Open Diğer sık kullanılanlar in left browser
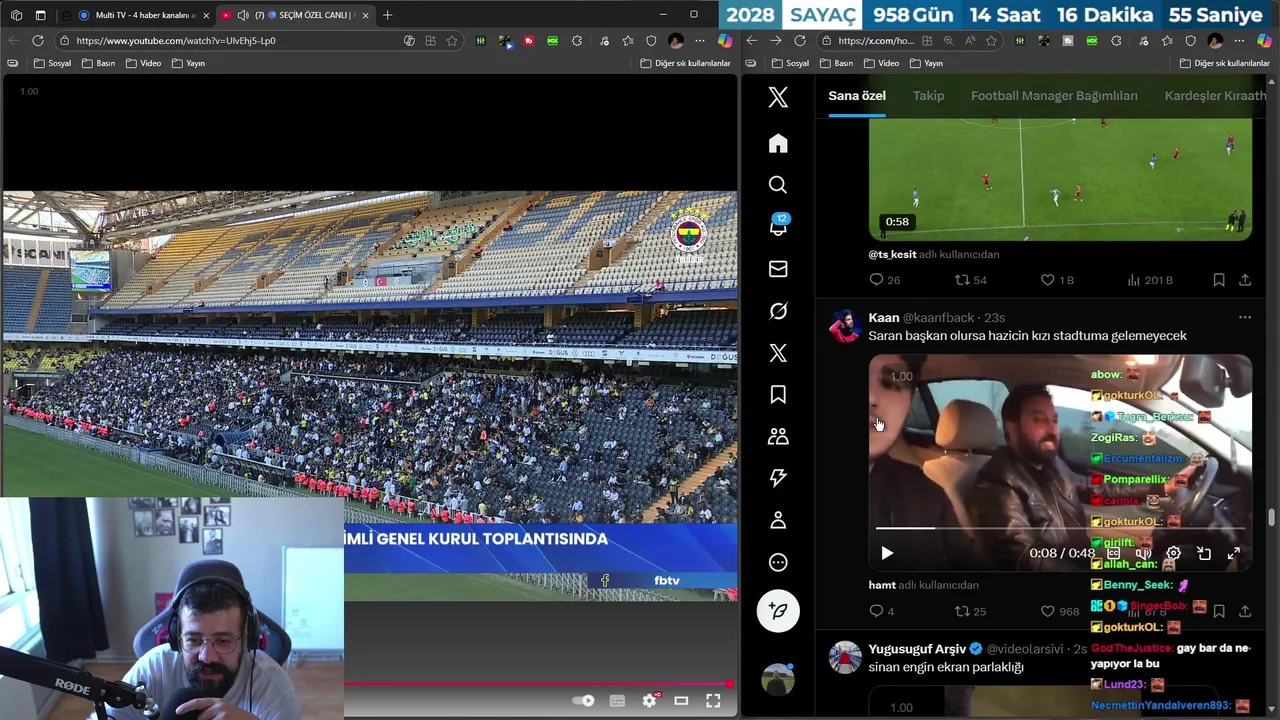This screenshot has height=720, width=1280. tap(685, 63)
